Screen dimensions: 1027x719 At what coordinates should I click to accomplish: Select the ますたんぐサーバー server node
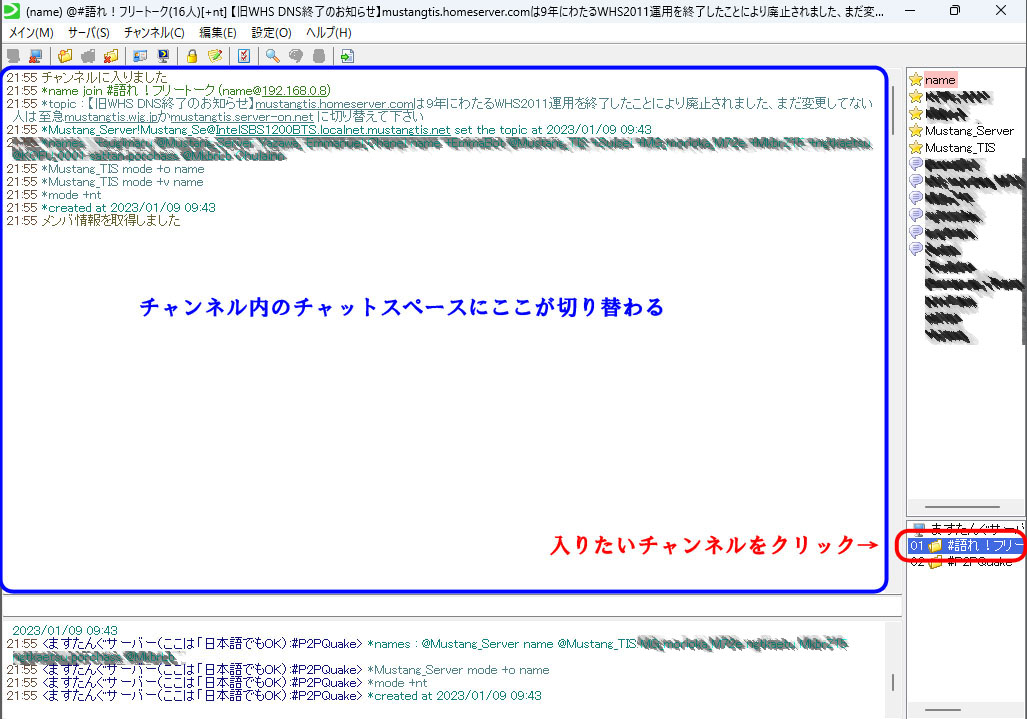pos(976,528)
